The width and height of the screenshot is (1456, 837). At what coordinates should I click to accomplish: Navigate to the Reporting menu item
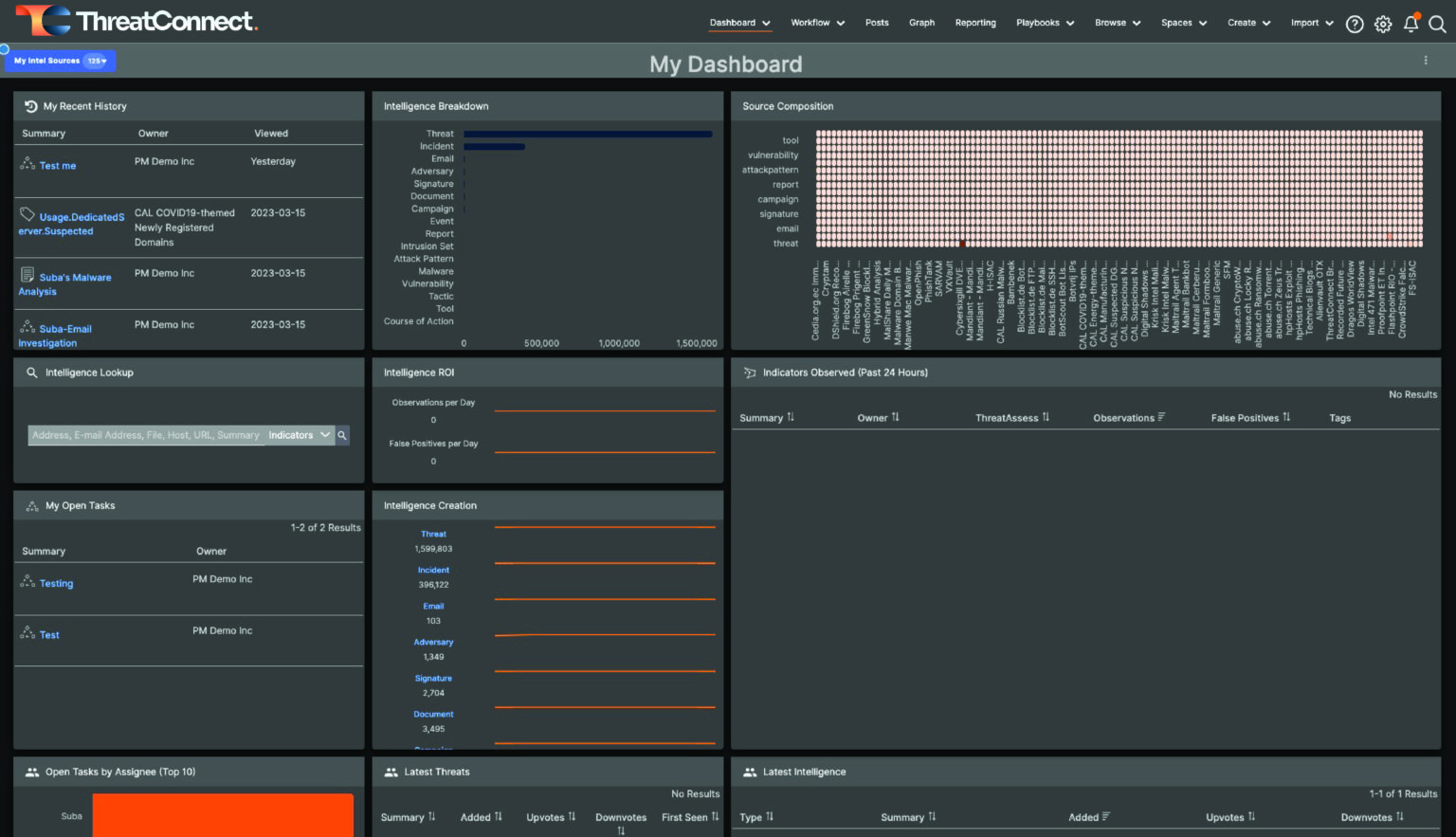click(x=975, y=23)
